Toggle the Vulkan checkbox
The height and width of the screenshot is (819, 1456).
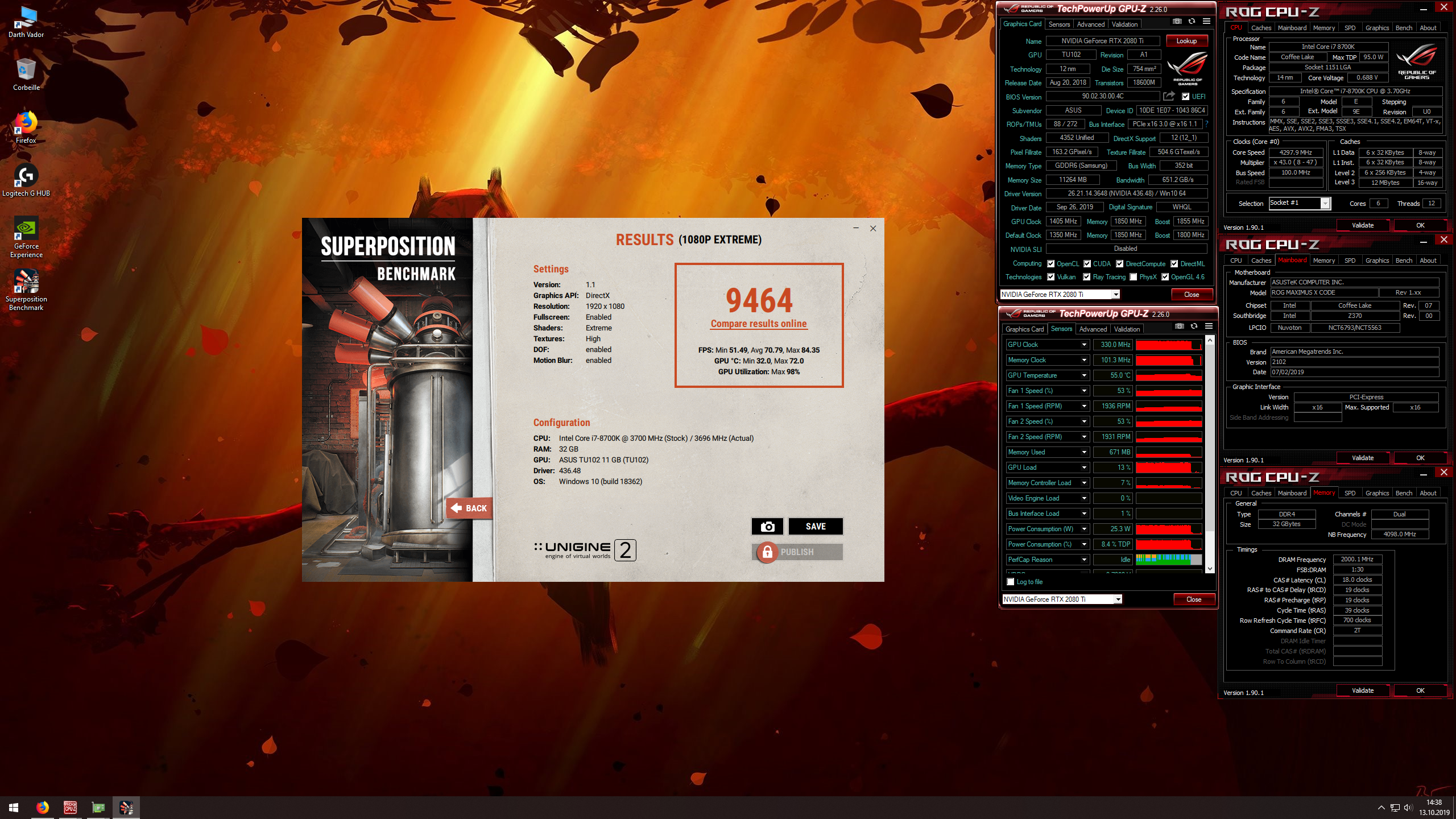[1050, 277]
